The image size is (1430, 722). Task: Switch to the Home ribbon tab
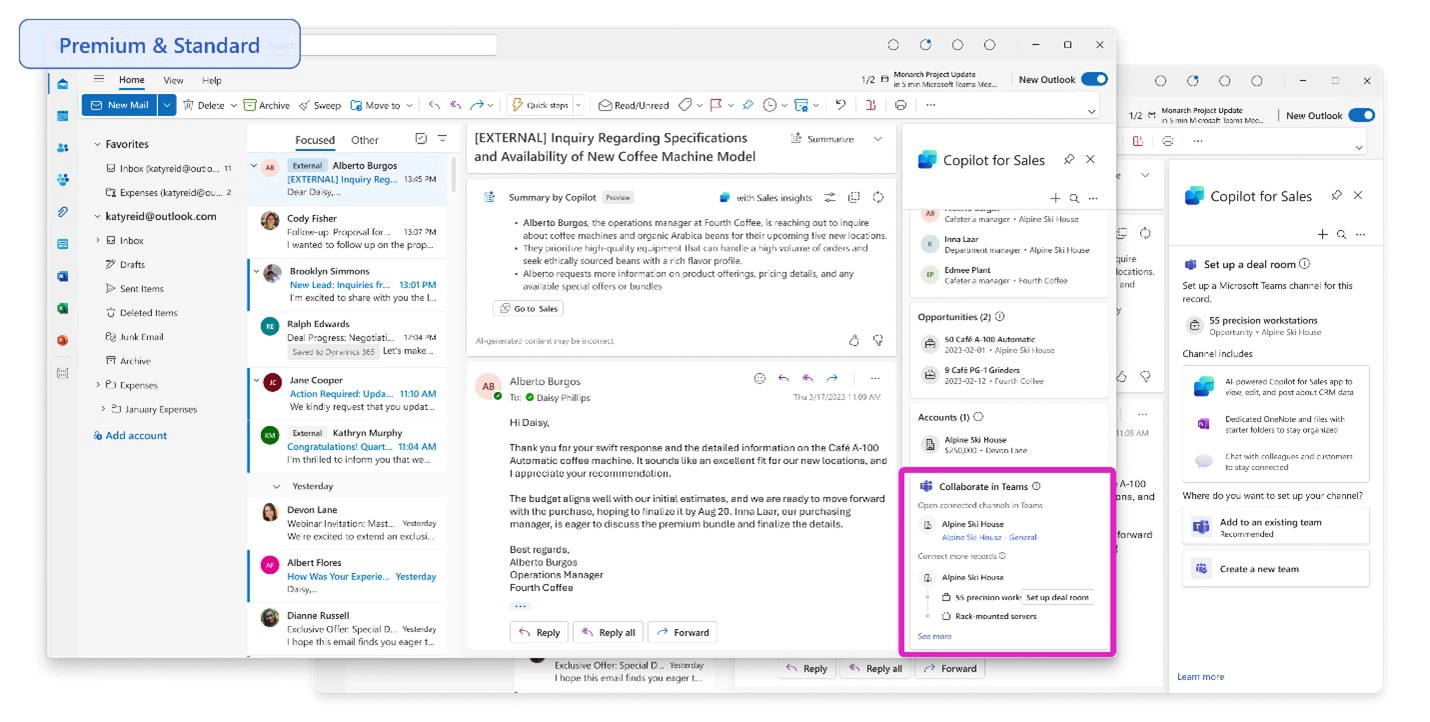[132, 80]
